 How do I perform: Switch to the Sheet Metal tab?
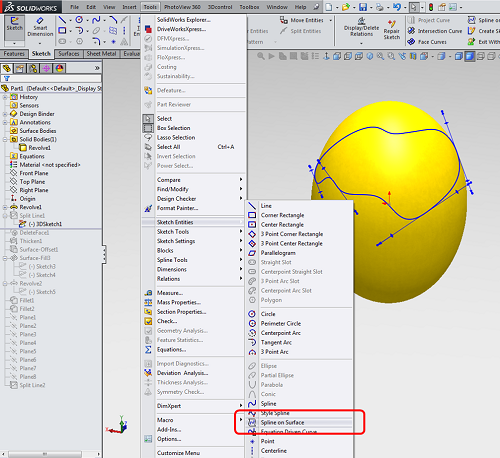tap(101, 54)
